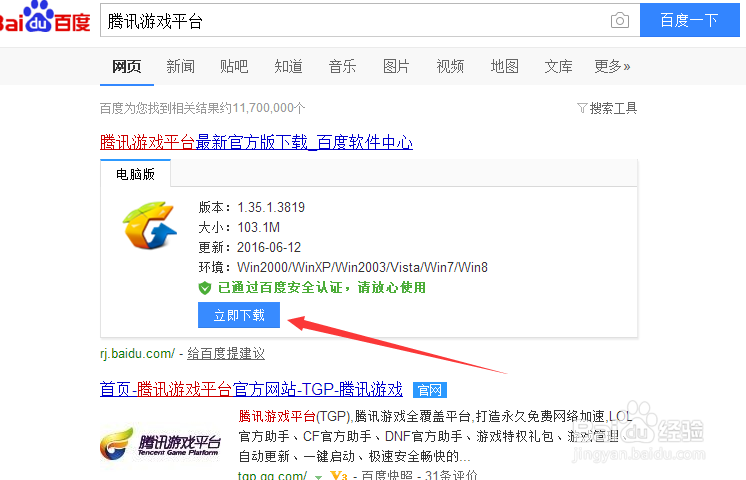
Task: Click 已通过百度安全认证 text
Action: point(322,287)
